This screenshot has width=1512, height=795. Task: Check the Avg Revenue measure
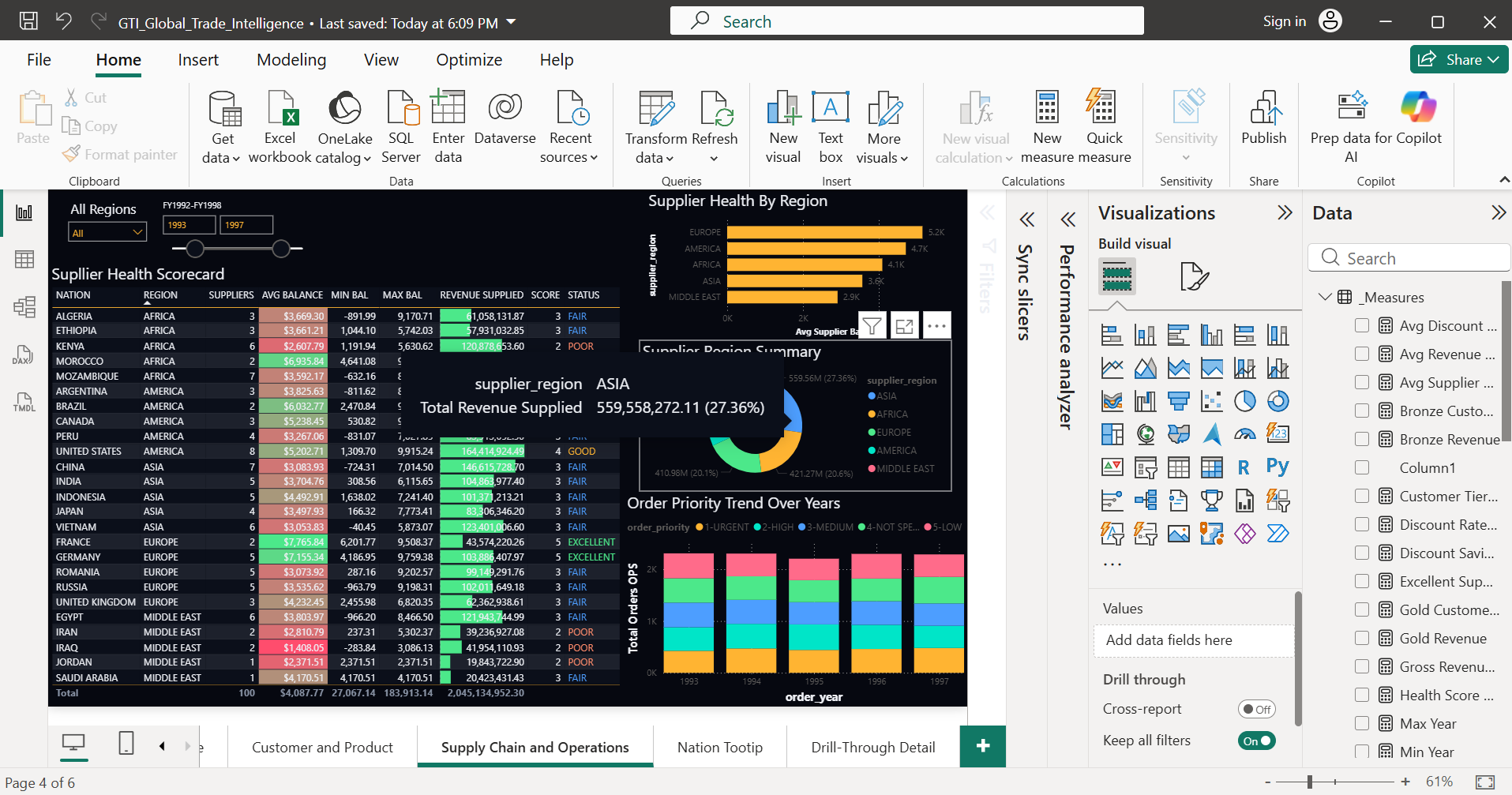(1362, 354)
